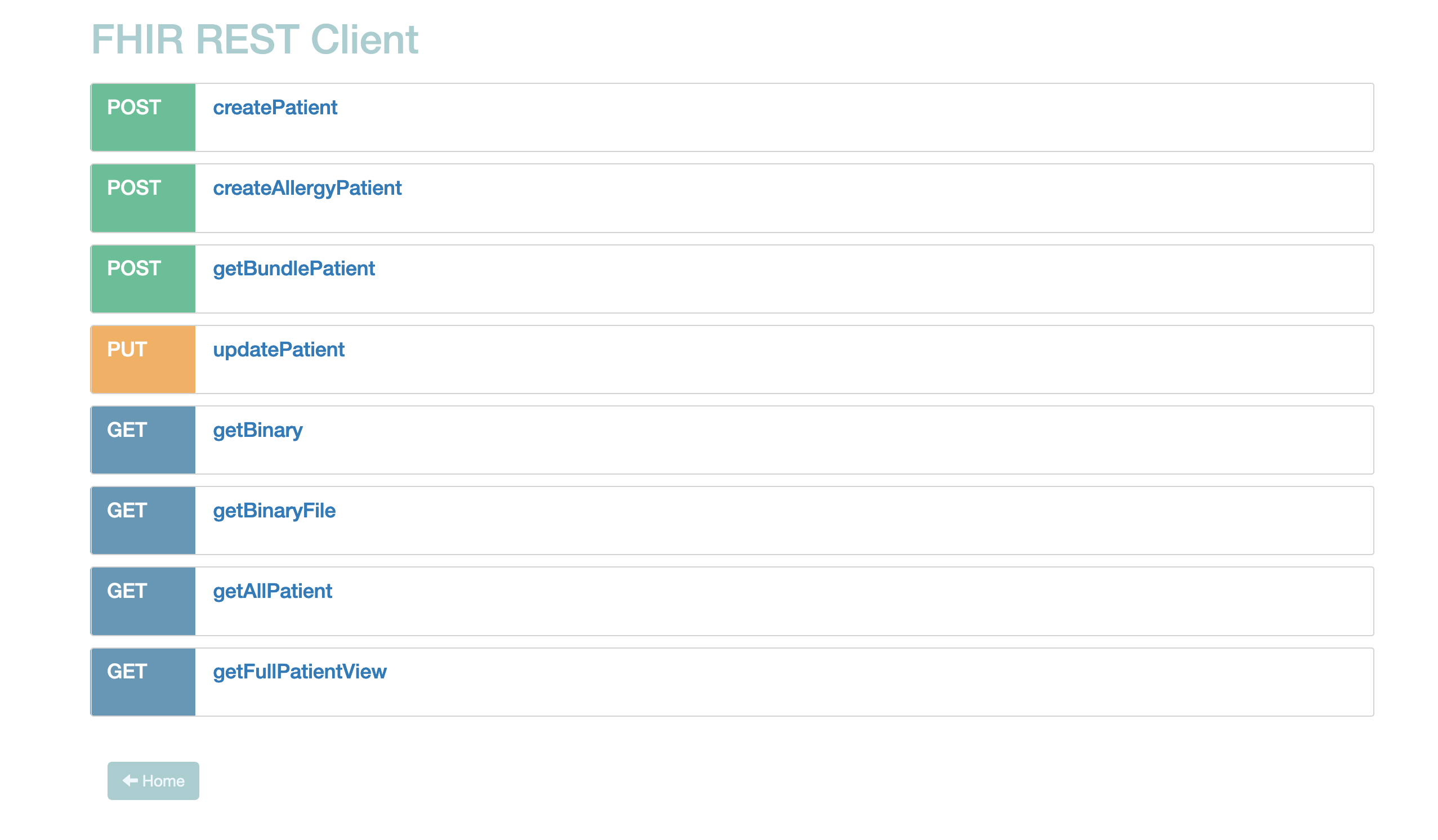Click POST badge beside createAllergyPatient

click(x=142, y=198)
